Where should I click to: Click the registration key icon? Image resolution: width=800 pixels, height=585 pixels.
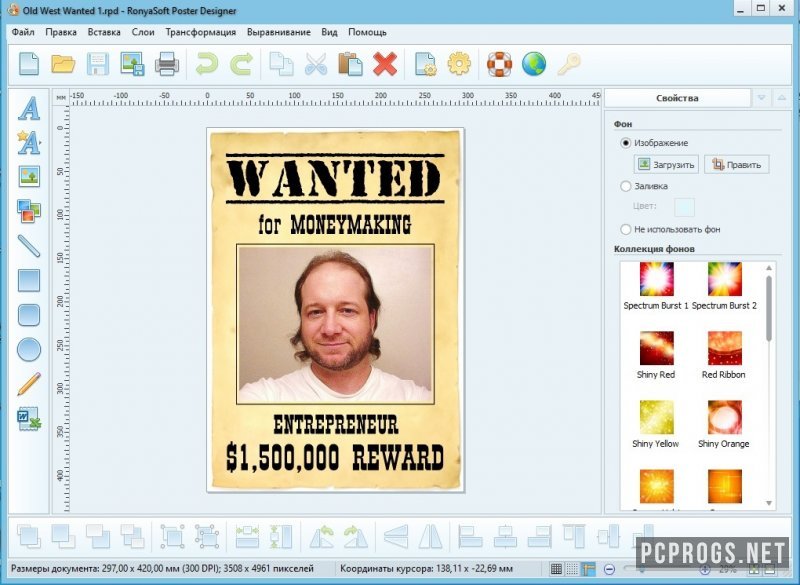pyautogui.click(x=568, y=64)
